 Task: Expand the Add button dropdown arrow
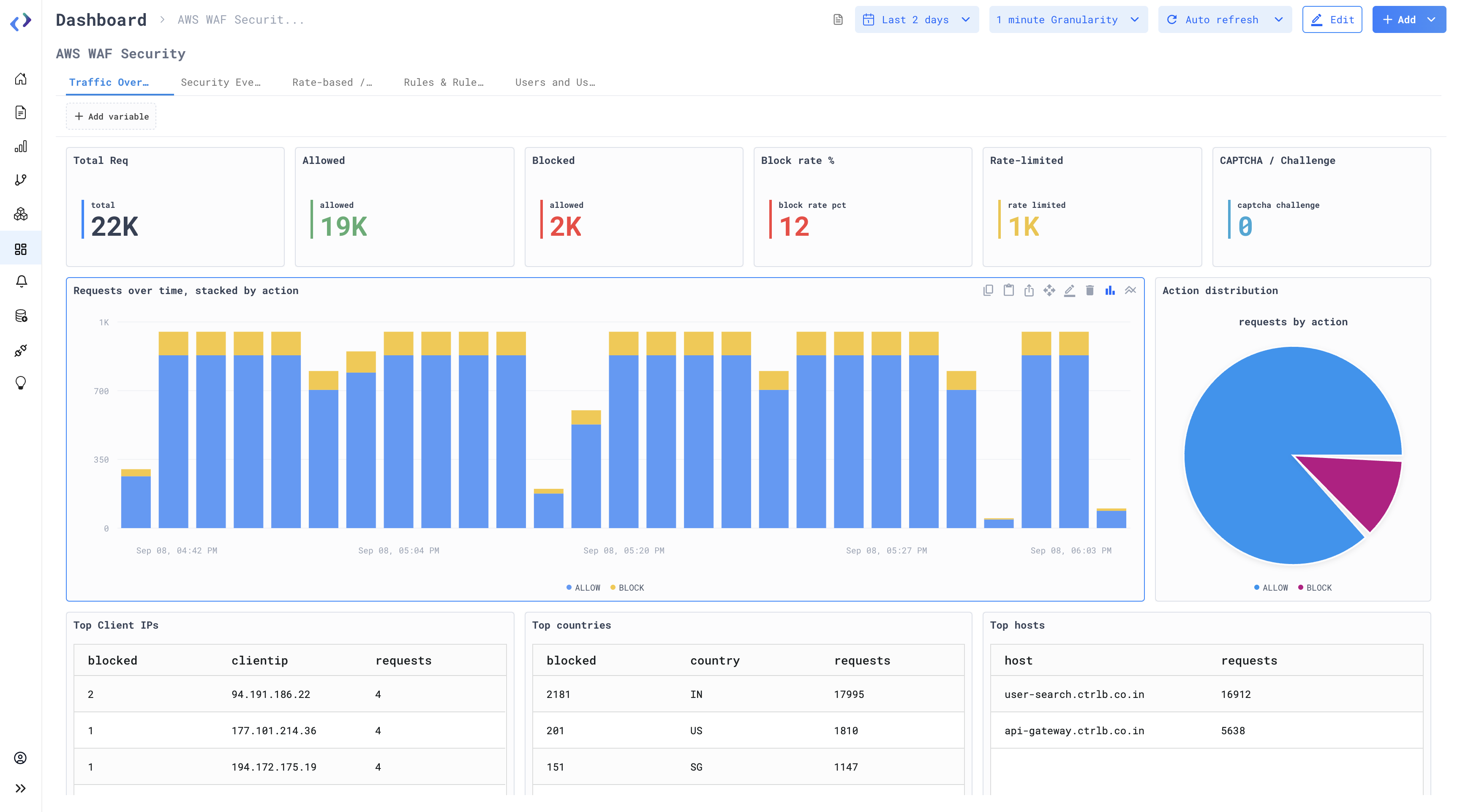tap(1431, 20)
